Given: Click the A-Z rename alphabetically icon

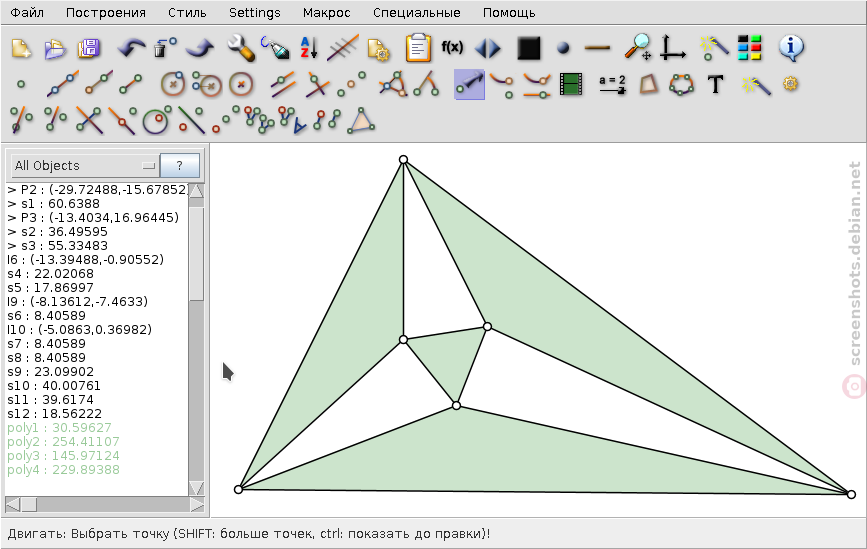Looking at the screenshot, I should tap(309, 49).
